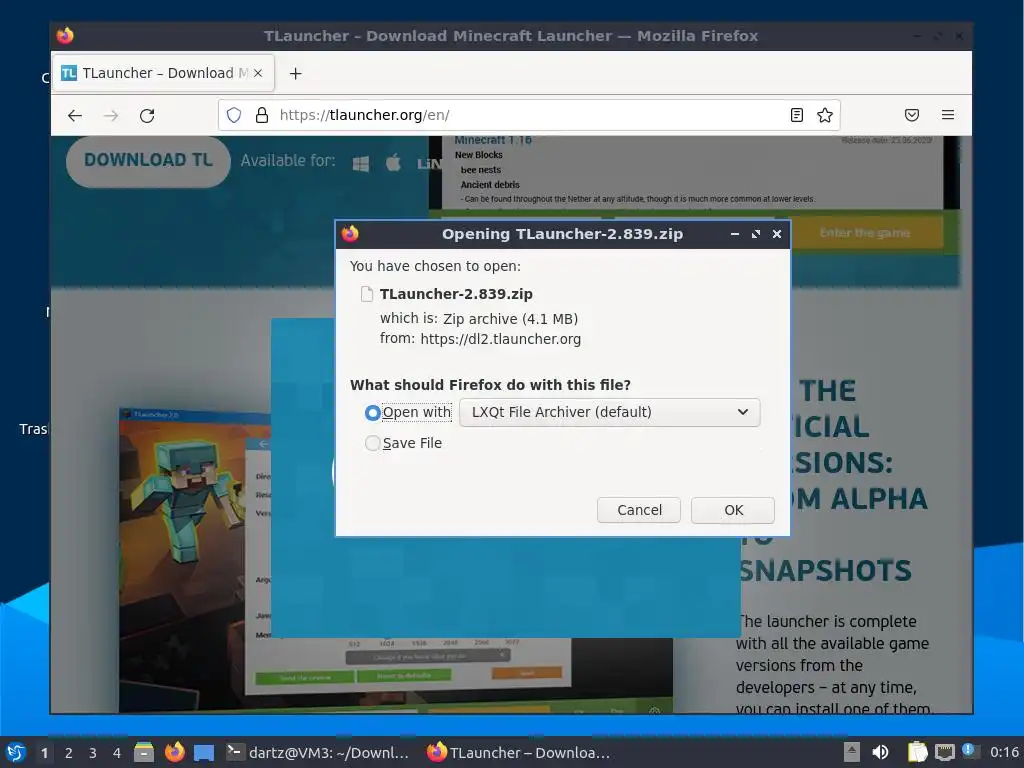Open the removable media tray icon
The width and height of the screenshot is (1024, 768).
852,752
